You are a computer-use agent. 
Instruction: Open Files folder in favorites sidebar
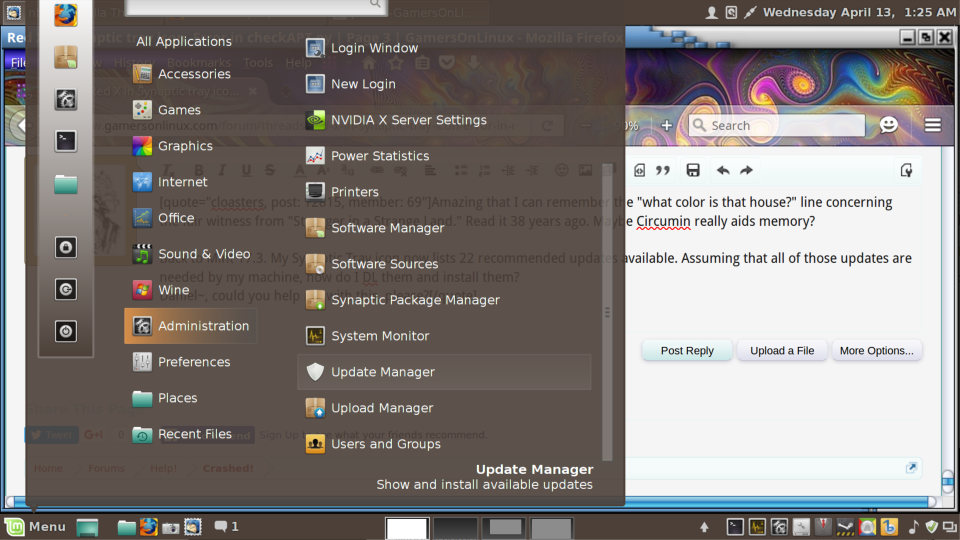[x=66, y=184]
